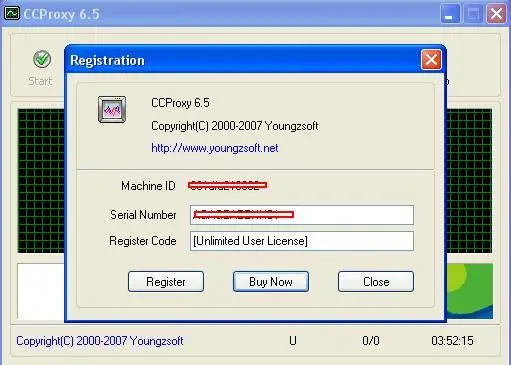The width and height of the screenshot is (511, 365).
Task: Close the Registration dialog with the X
Action: [431, 60]
